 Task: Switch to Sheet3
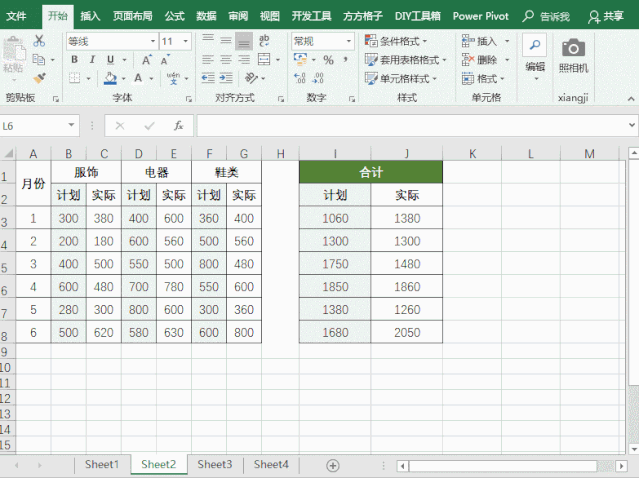pos(214,465)
